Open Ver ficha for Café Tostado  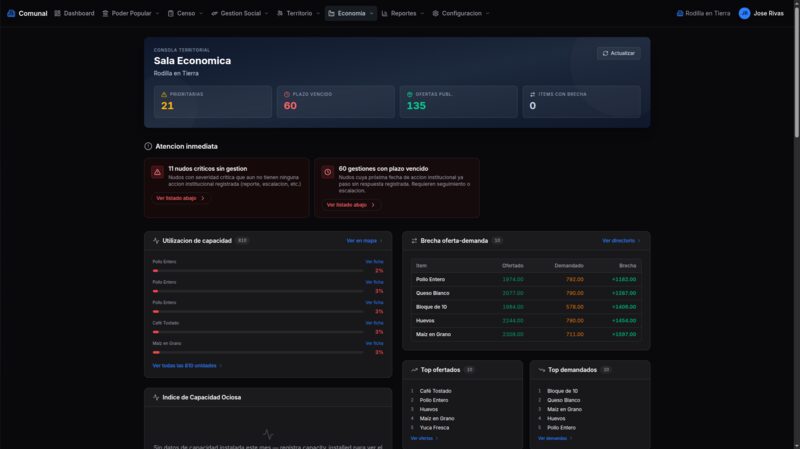tap(374, 323)
